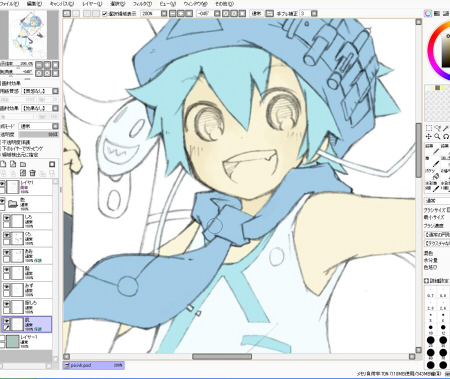Choose the bucket fill tool
Image resolution: width=450 pixels, height=379 pixels.
pos(433,174)
